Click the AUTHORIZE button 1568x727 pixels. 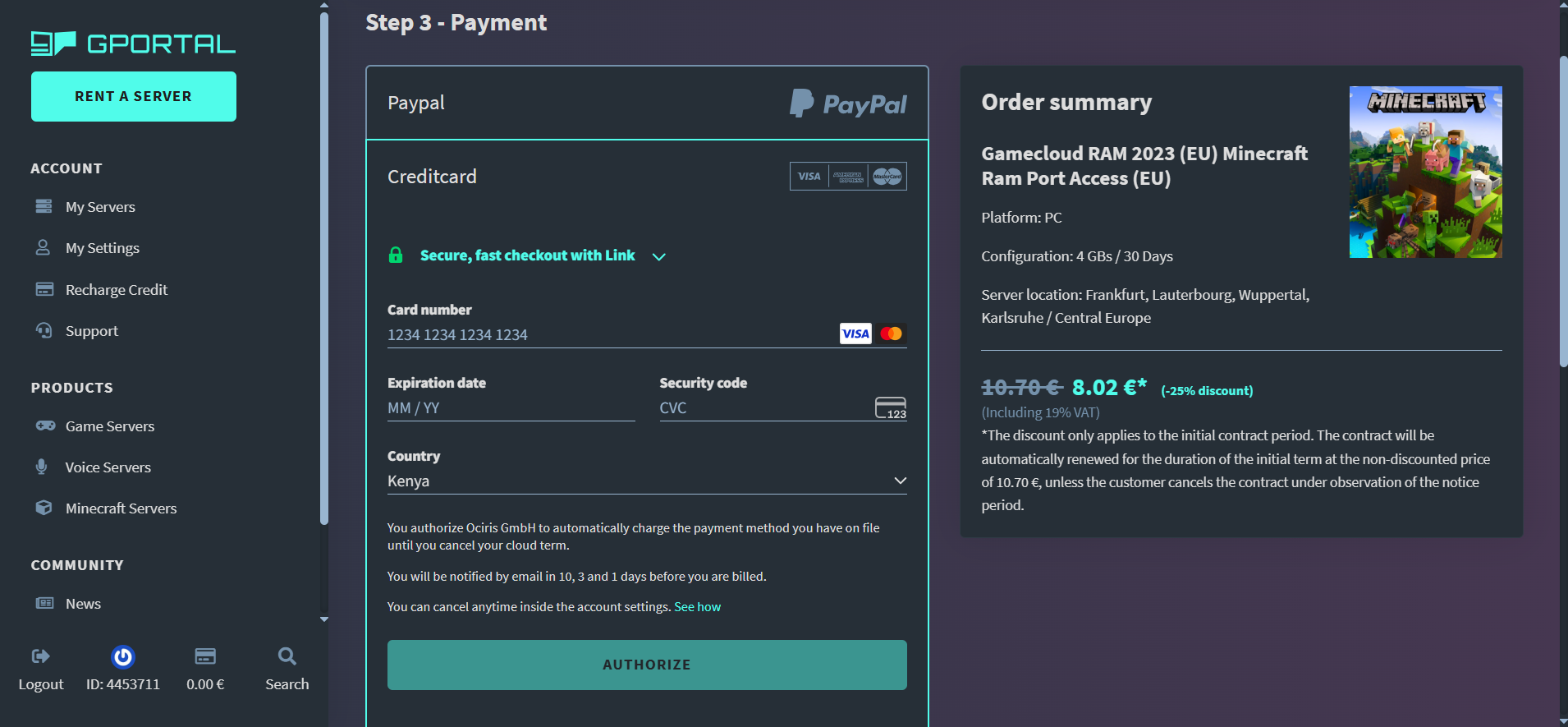click(647, 665)
